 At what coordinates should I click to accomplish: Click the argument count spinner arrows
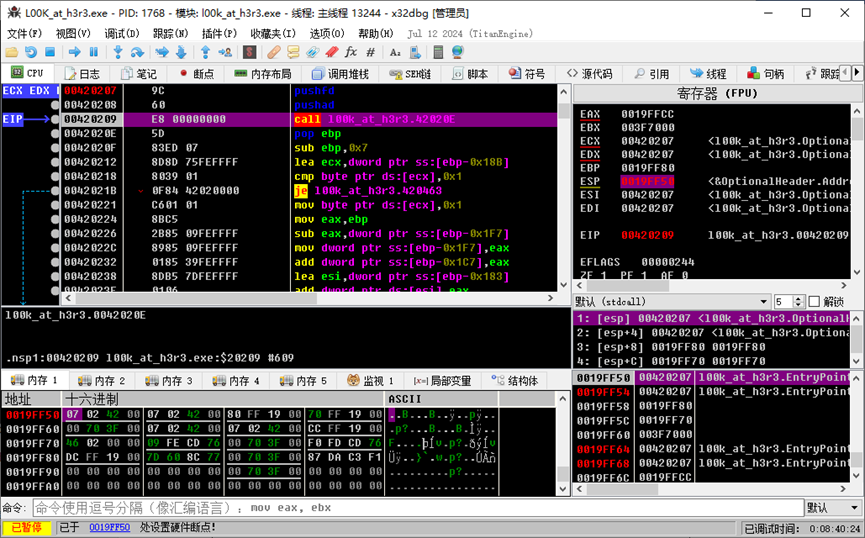[798, 301]
